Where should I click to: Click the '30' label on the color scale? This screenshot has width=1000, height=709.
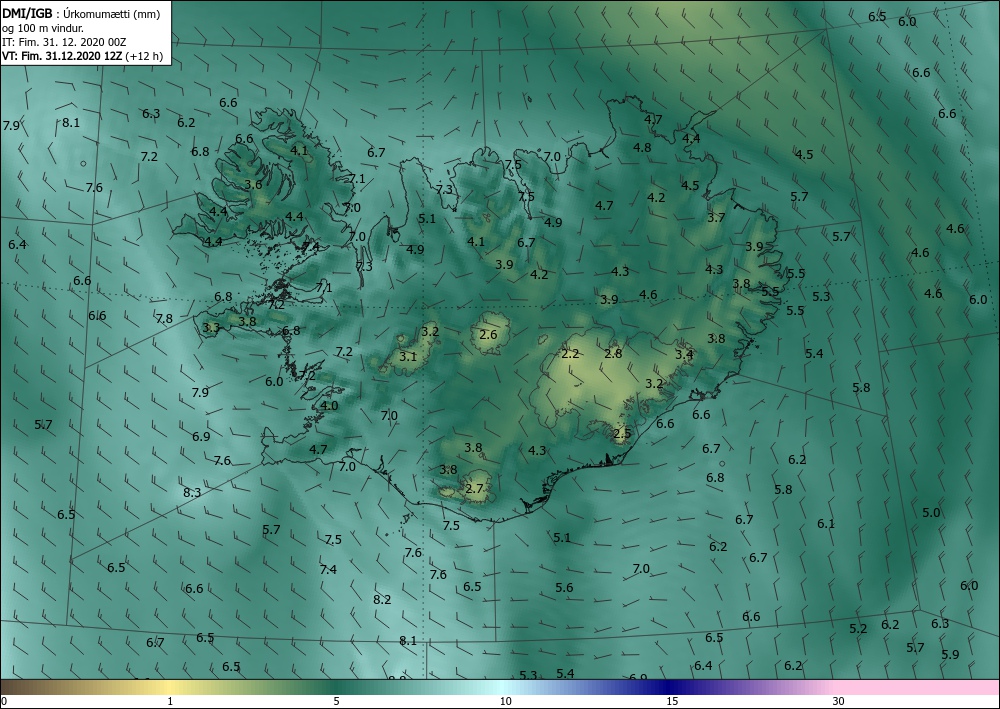[838, 701]
